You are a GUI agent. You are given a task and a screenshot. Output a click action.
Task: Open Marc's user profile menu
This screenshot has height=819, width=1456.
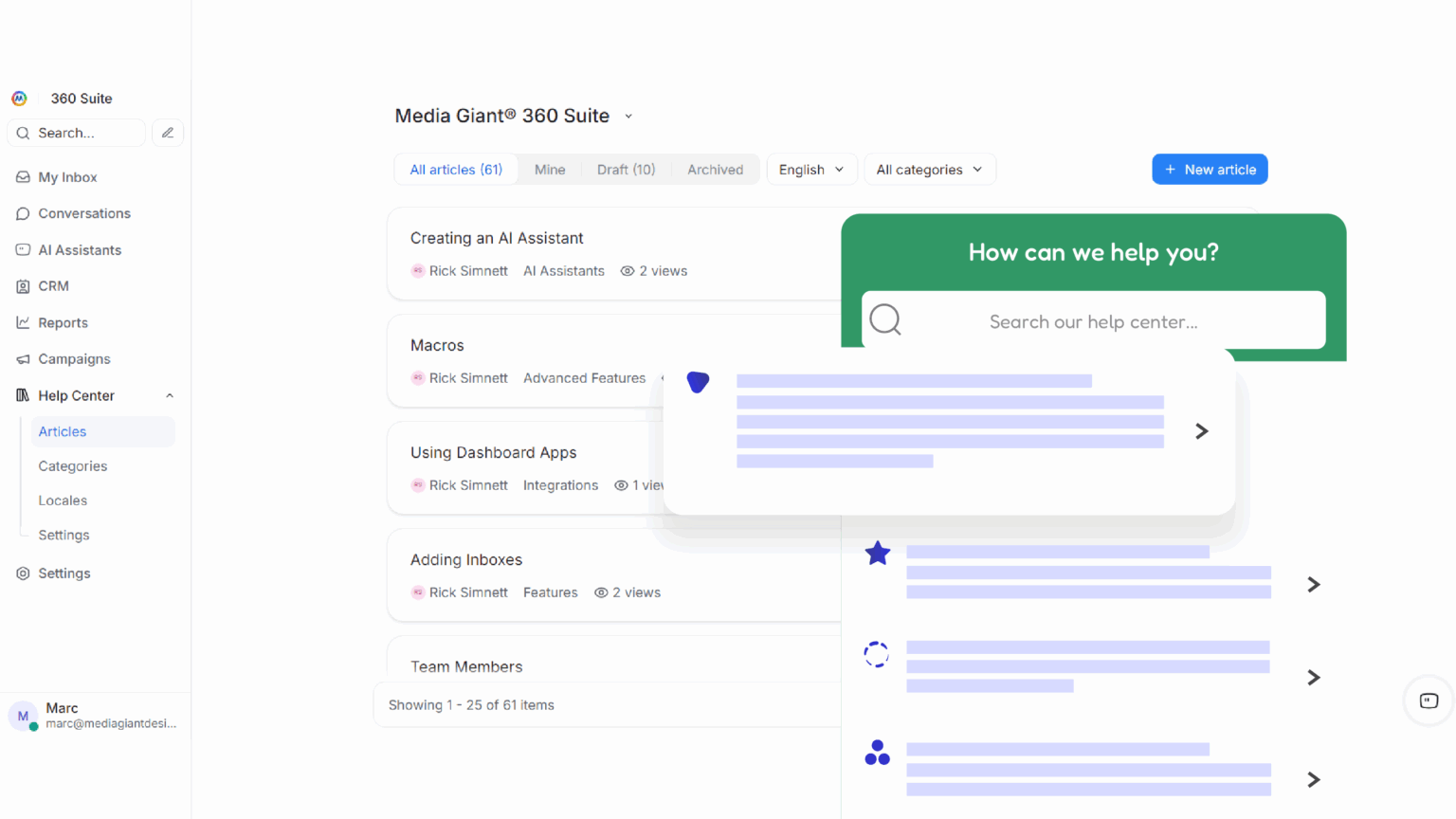(95, 716)
